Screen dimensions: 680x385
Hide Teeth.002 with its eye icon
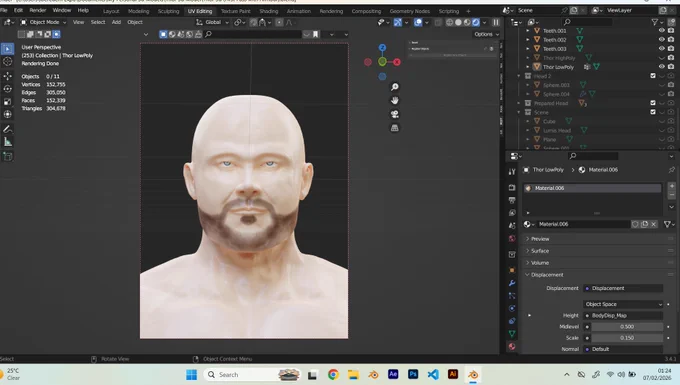(x=662, y=39)
